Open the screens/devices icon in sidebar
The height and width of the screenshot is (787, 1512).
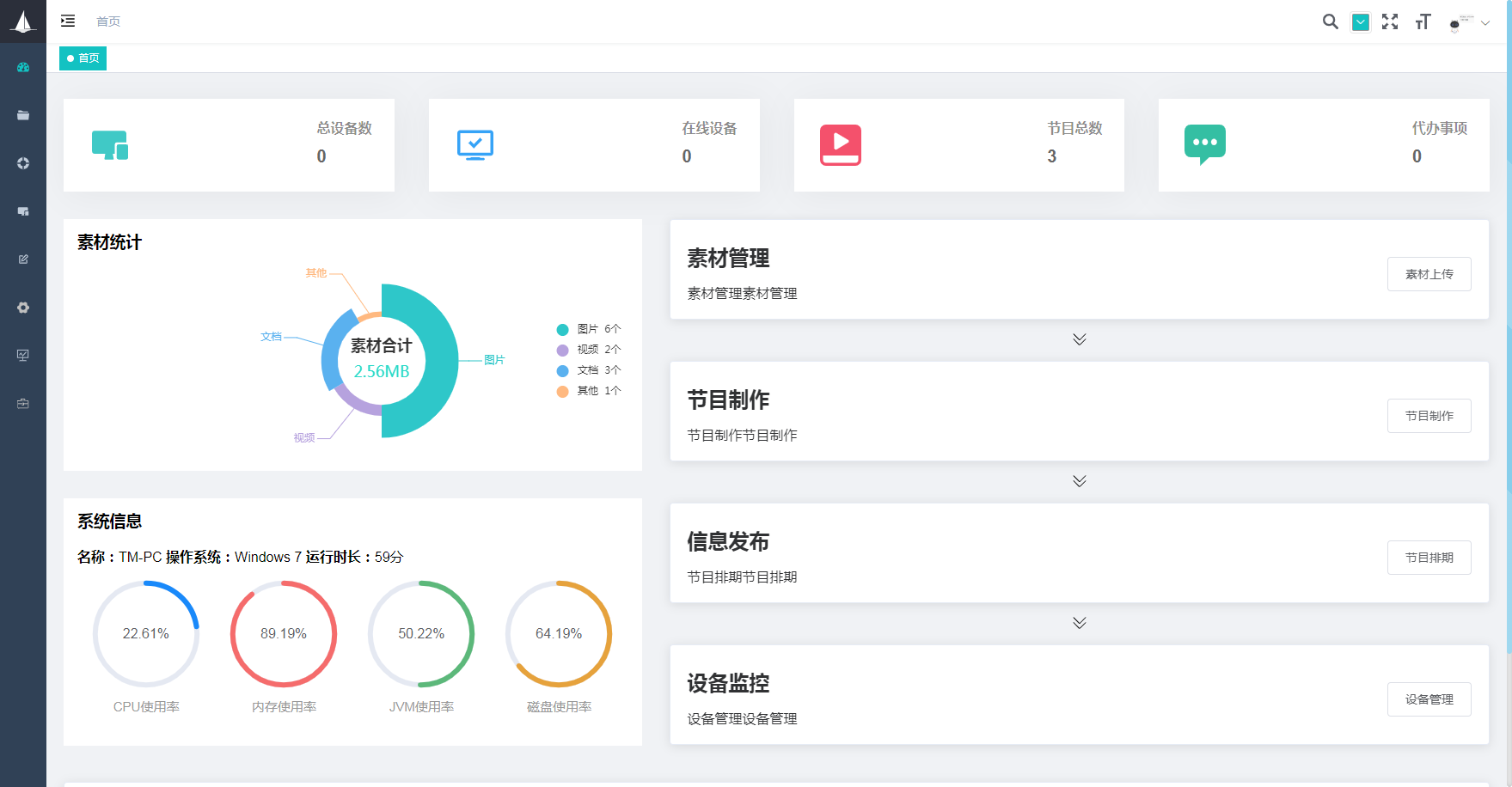click(23, 211)
